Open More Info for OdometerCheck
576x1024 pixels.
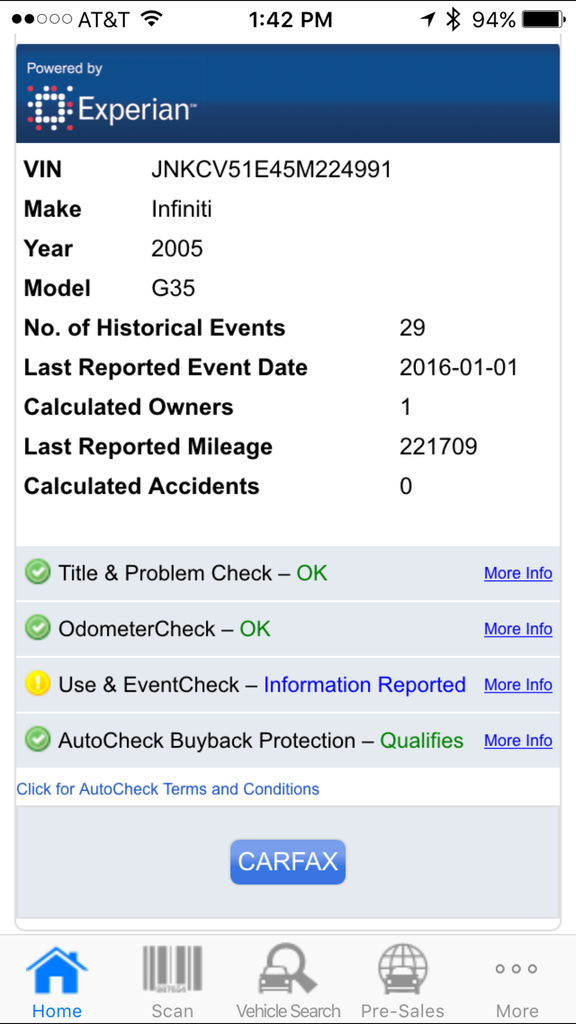pyautogui.click(x=518, y=629)
